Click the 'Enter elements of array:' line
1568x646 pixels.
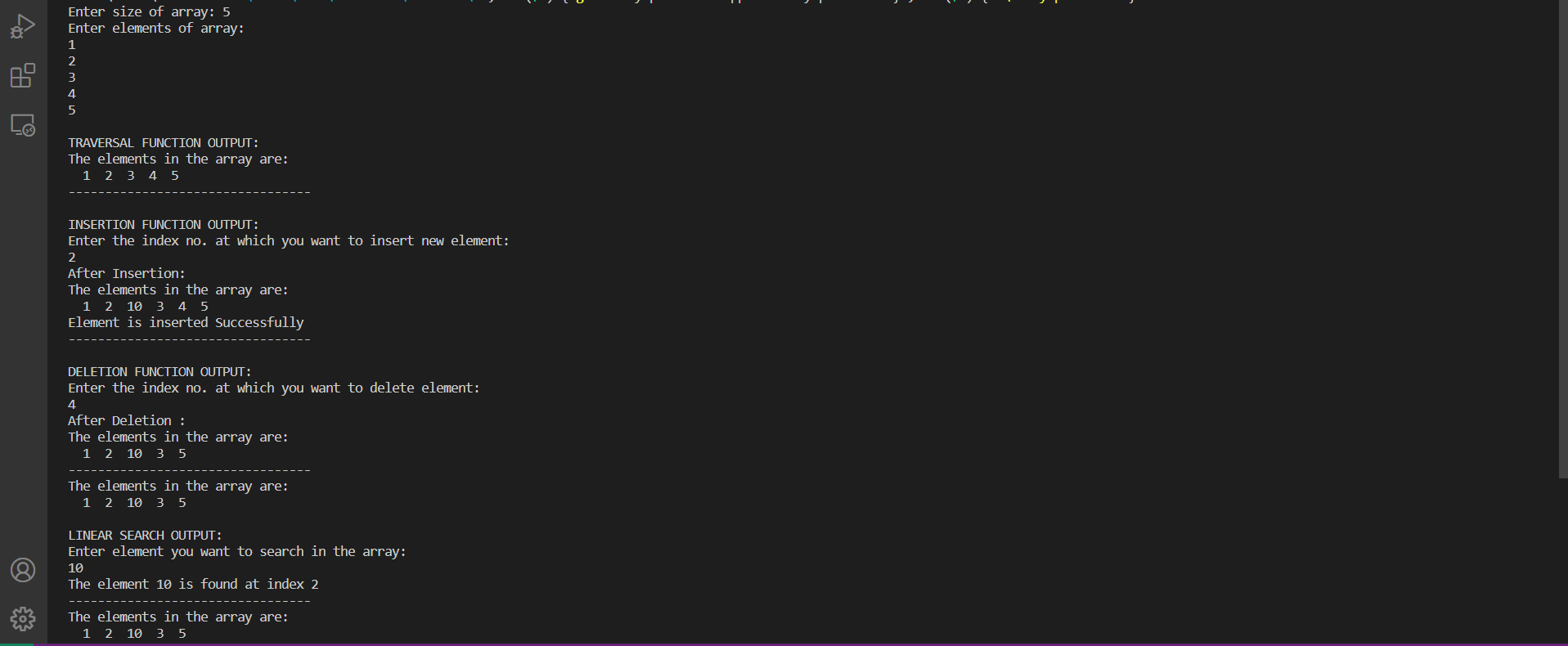(x=156, y=28)
